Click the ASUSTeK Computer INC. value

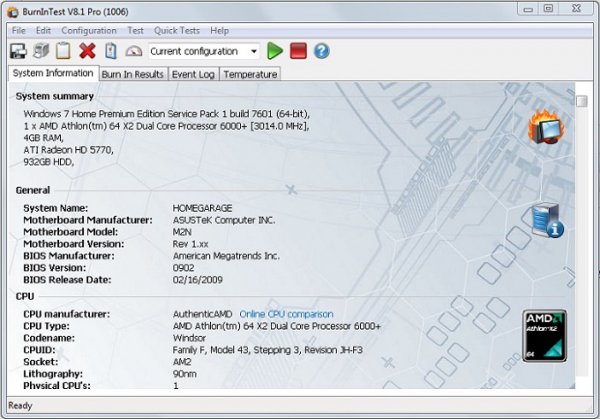(x=224, y=220)
